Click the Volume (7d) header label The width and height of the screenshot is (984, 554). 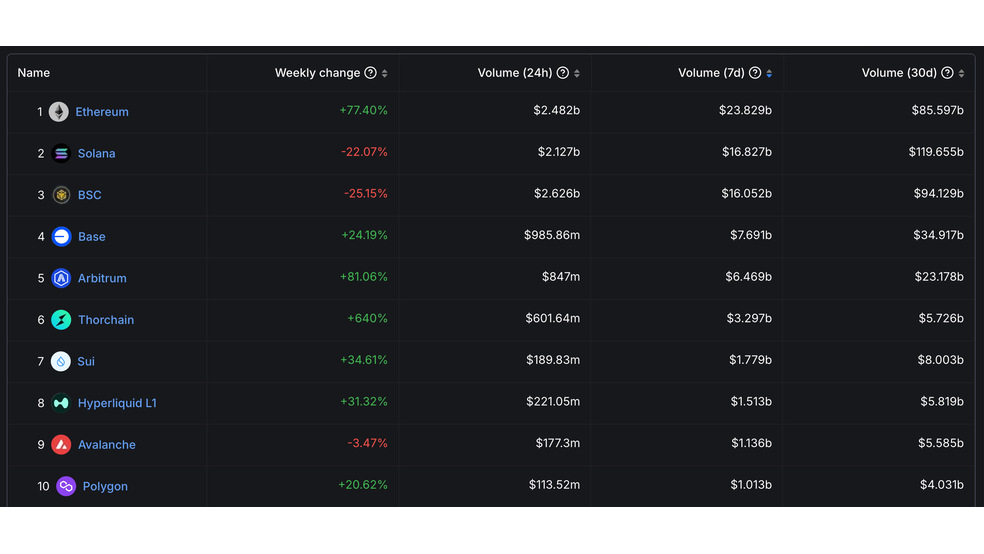[x=712, y=73]
